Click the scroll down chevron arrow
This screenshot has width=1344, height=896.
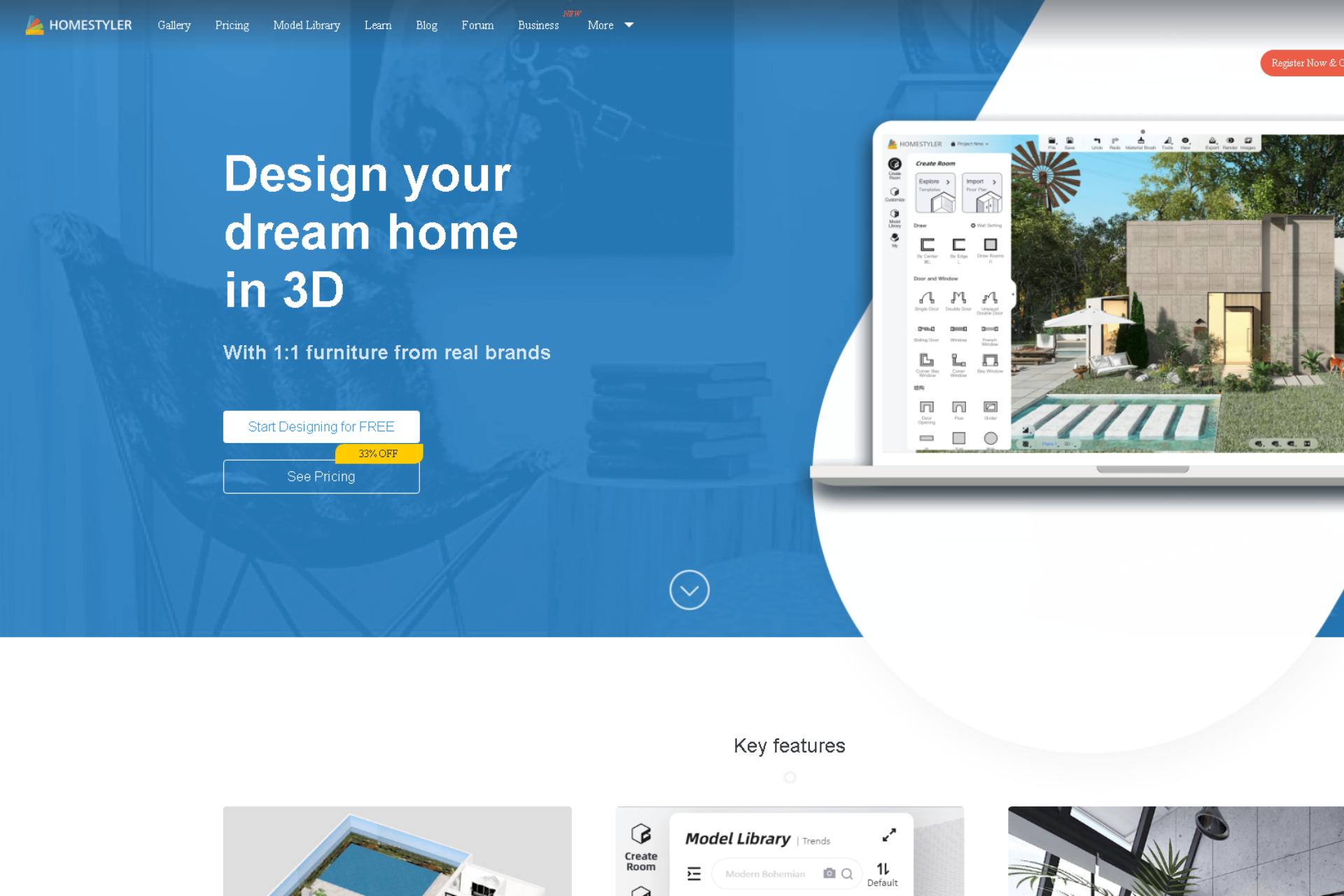coord(690,589)
